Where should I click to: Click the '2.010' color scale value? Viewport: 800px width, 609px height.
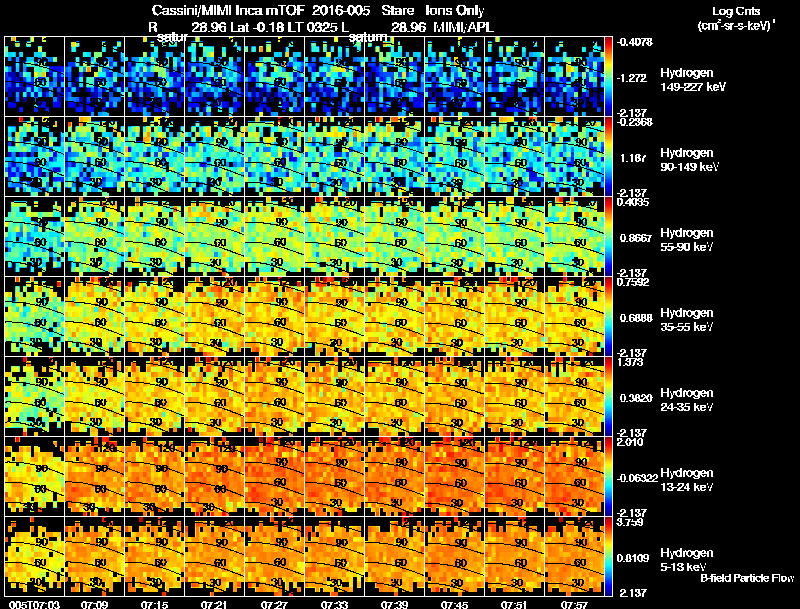point(630,442)
